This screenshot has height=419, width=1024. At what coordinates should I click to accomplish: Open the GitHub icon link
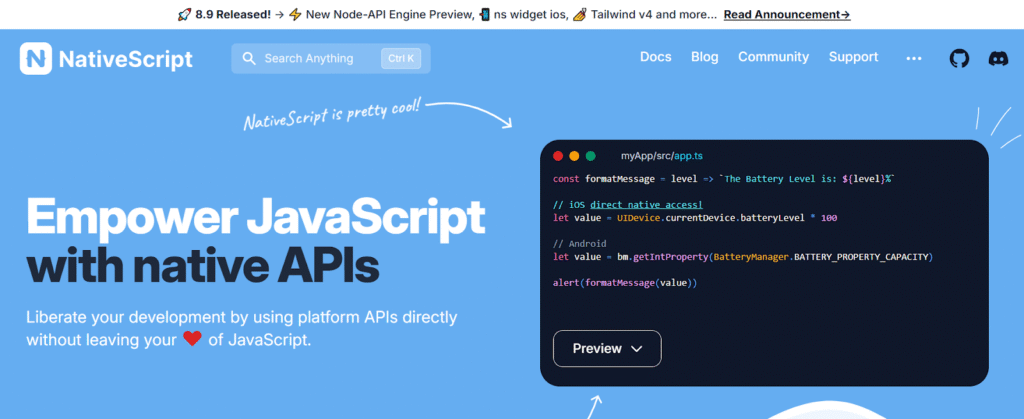pos(959,59)
